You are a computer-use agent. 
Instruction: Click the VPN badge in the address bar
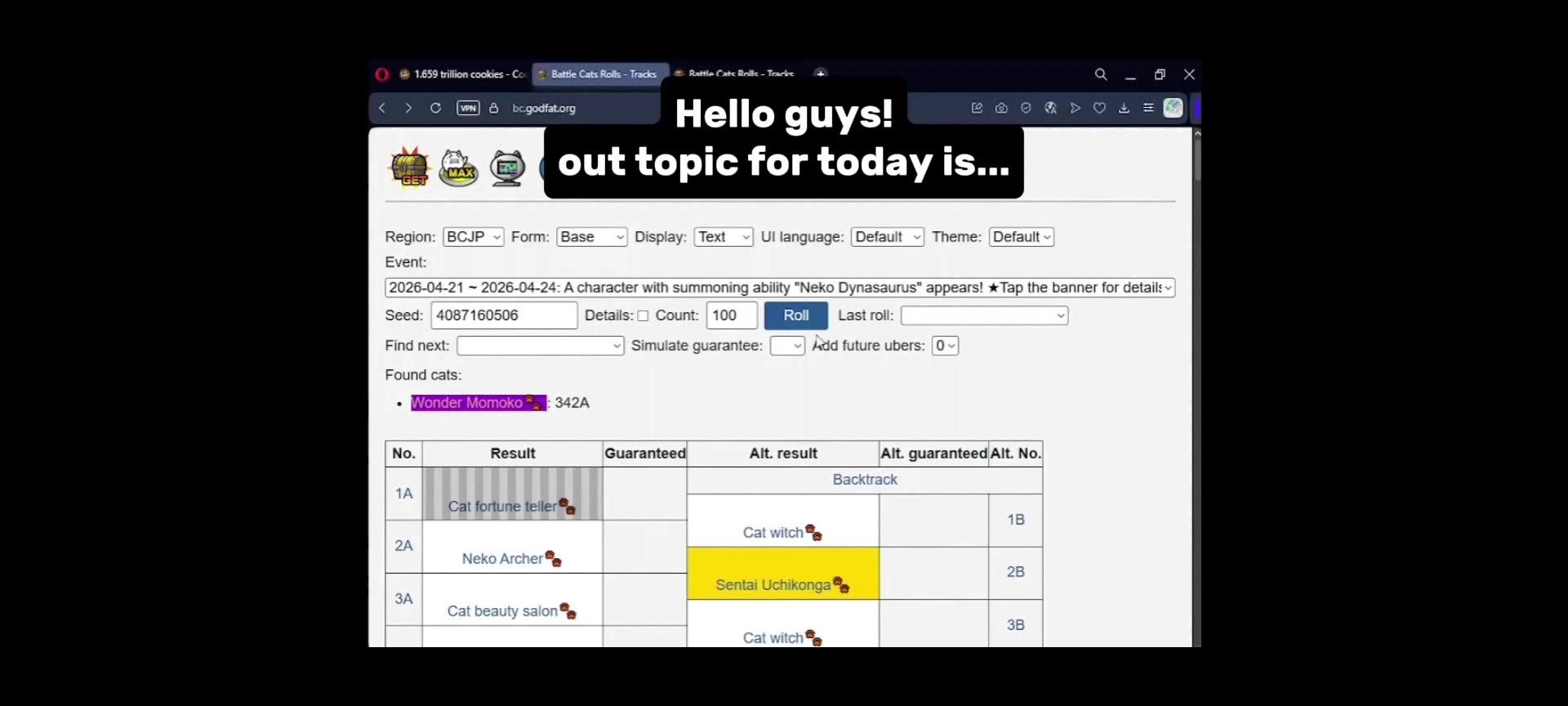pyautogui.click(x=468, y=108)
